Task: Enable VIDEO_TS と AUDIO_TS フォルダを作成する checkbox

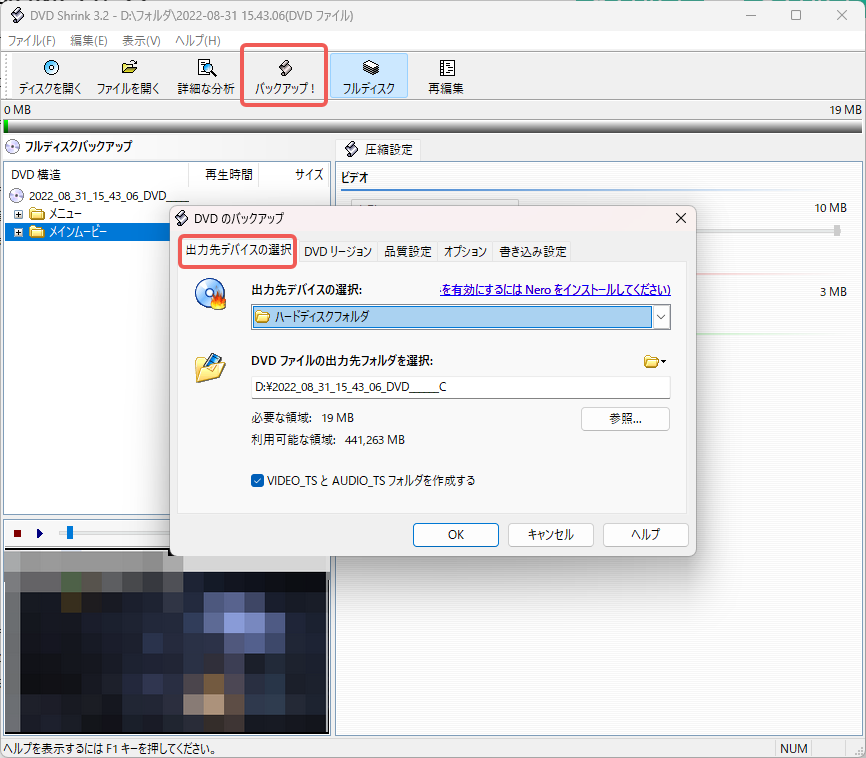Action: 255,480
